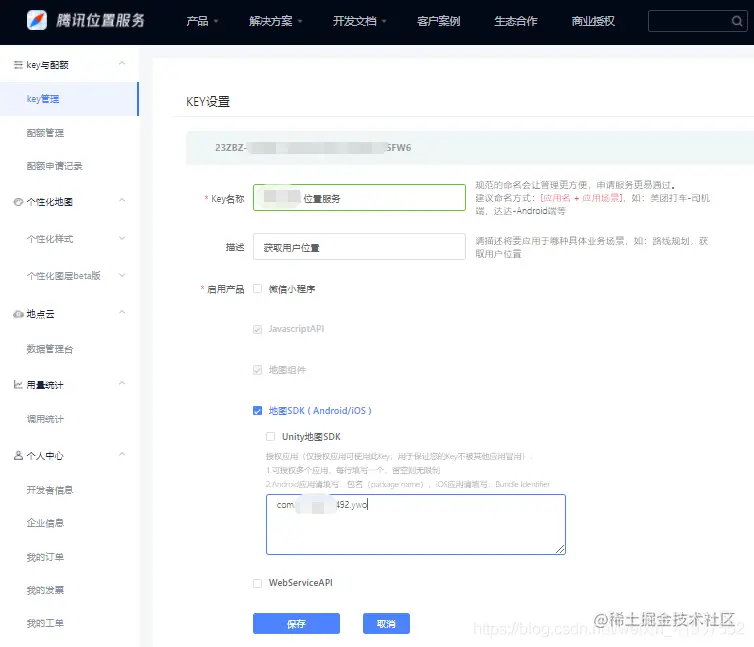
Task: Click the header search box
Action: tap(698, 21)
